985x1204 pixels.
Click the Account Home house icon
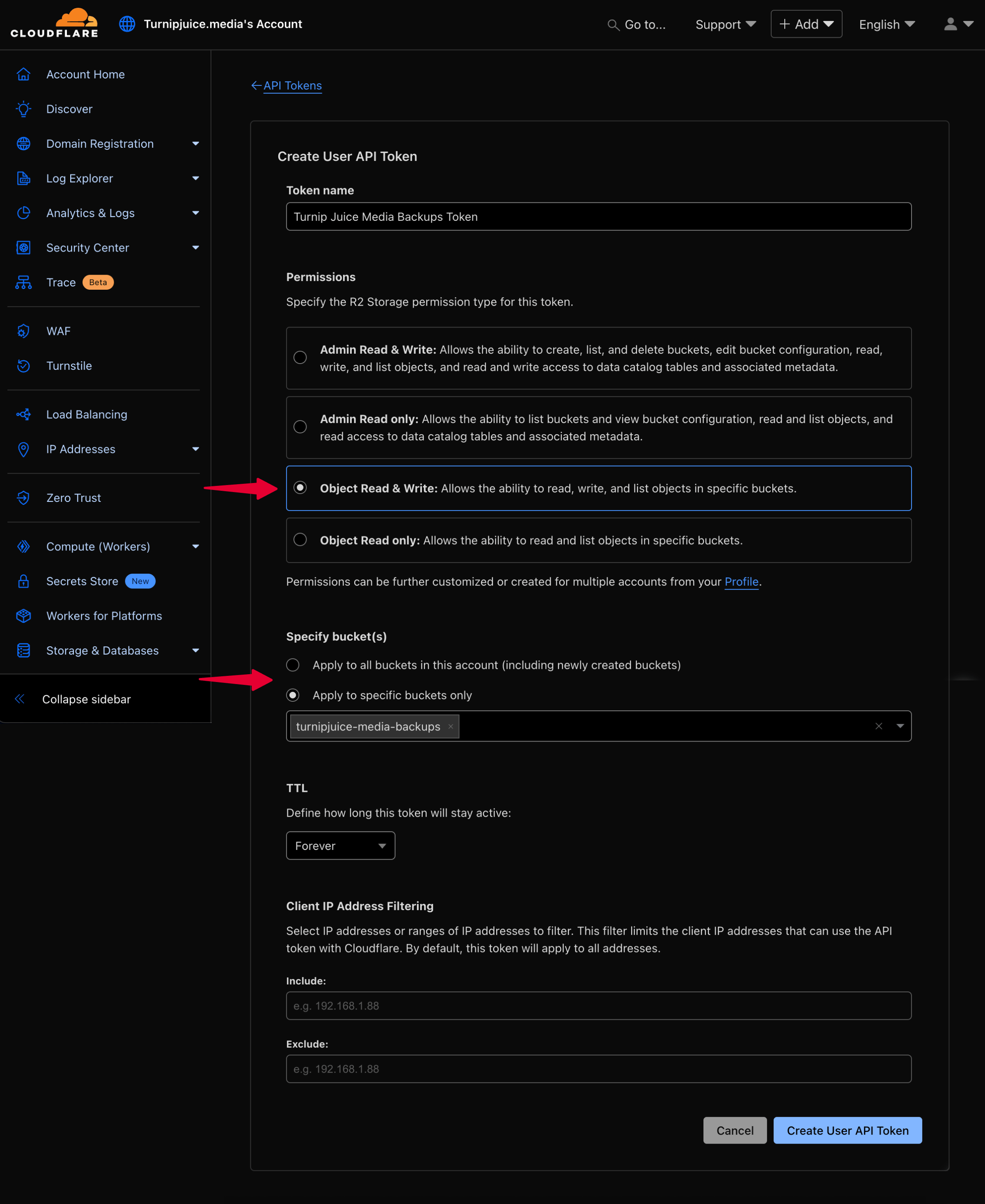(23, 74)
